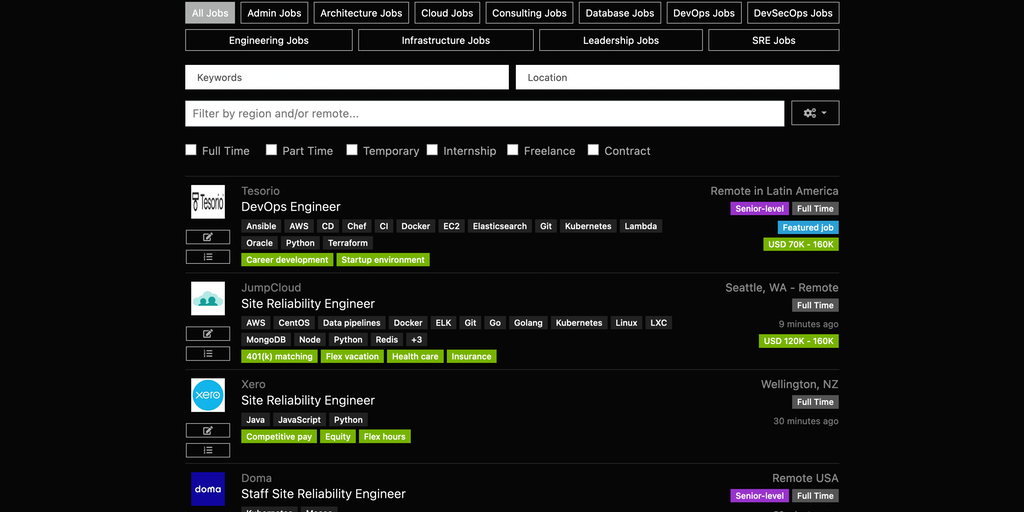Click the list icon under Xero logo
1024x512 pixels.
(x=208, y=450)
